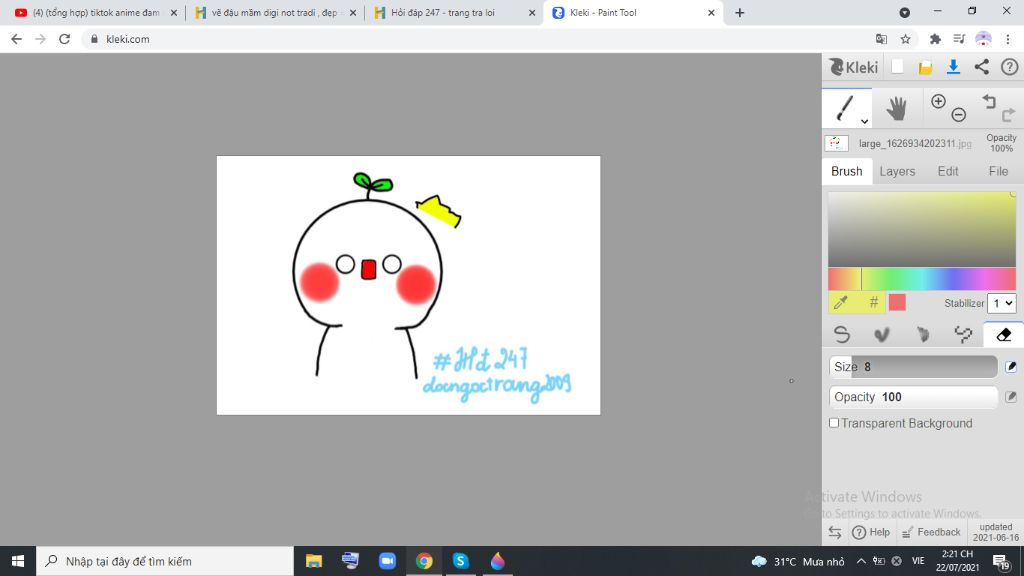Click the Opacity 100 slider
This screenshot has width=1024, height=576.
(x=913, y=396)
